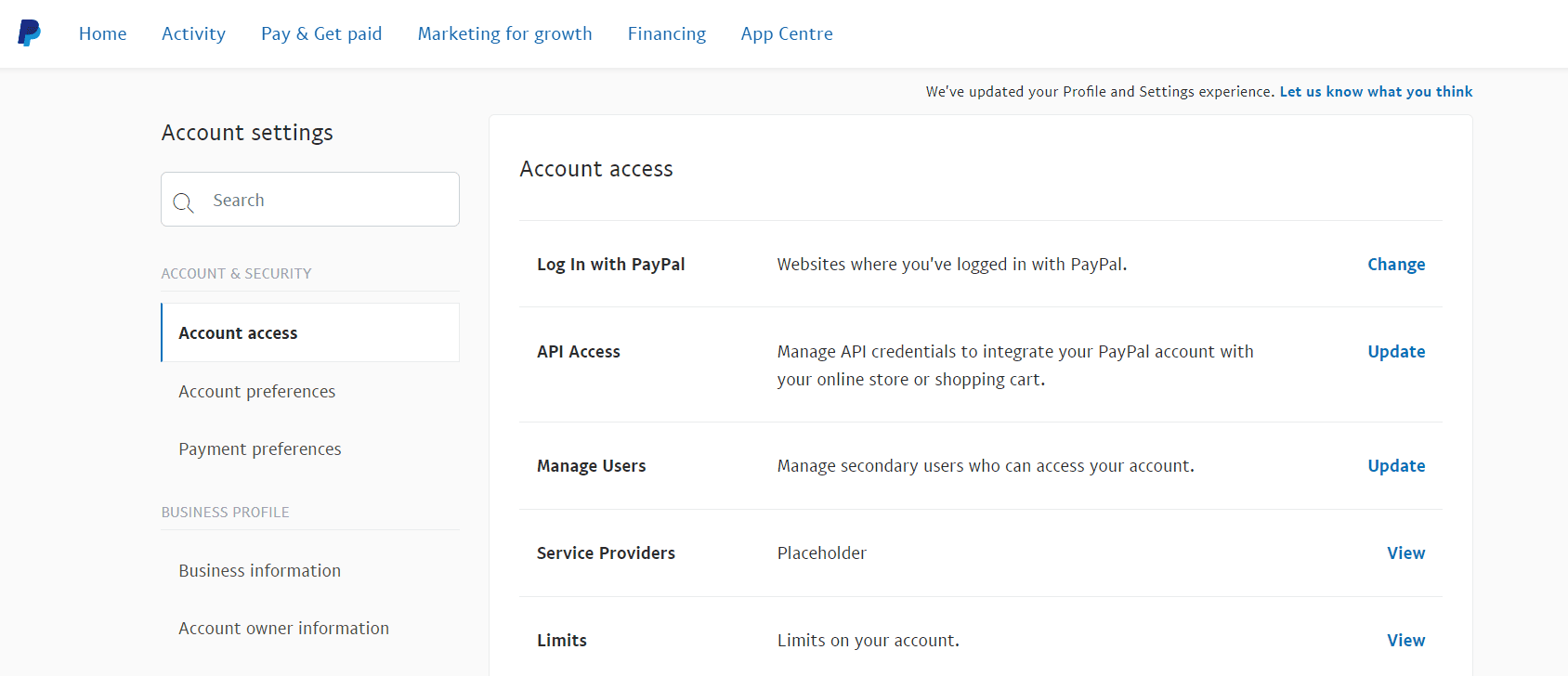Image resolution: width=1568 pixels, height=676 pixels.
Task: Click the 'Let us know what you think' link
Action: 1376,91
